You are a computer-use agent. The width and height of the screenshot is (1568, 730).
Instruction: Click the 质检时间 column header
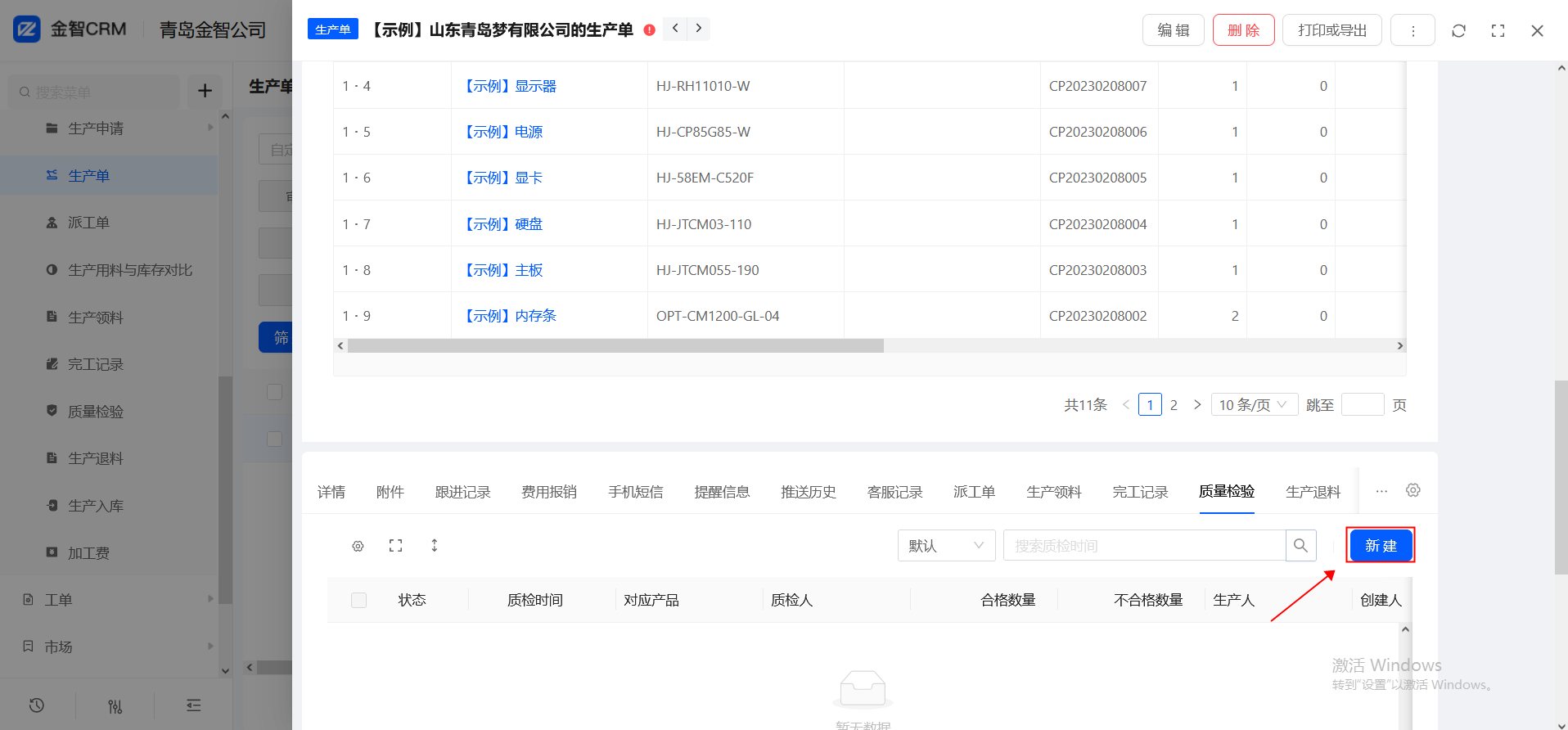pos(535,601)
